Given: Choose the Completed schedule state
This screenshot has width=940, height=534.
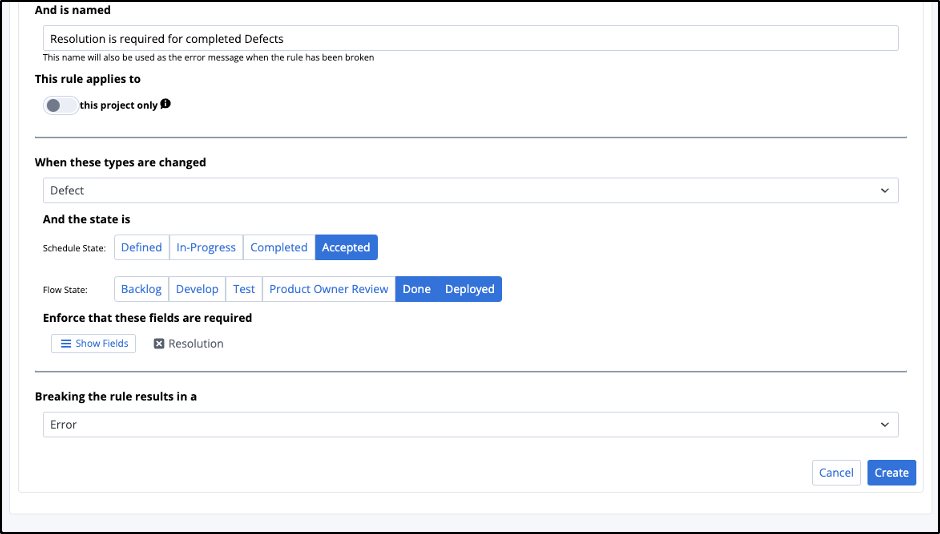Looking at the screenshot, I should coord(279,248).
